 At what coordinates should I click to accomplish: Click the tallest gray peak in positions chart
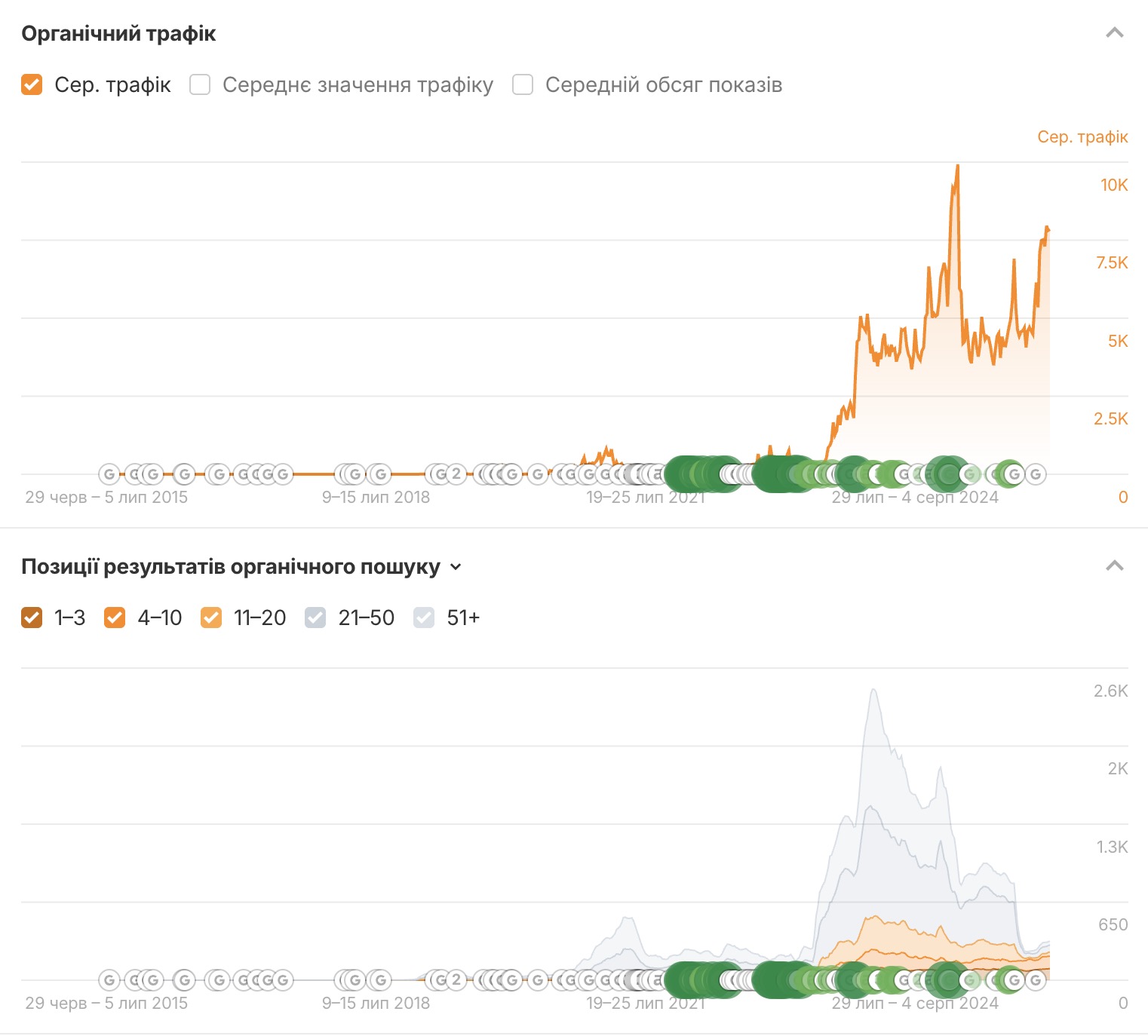873,690
